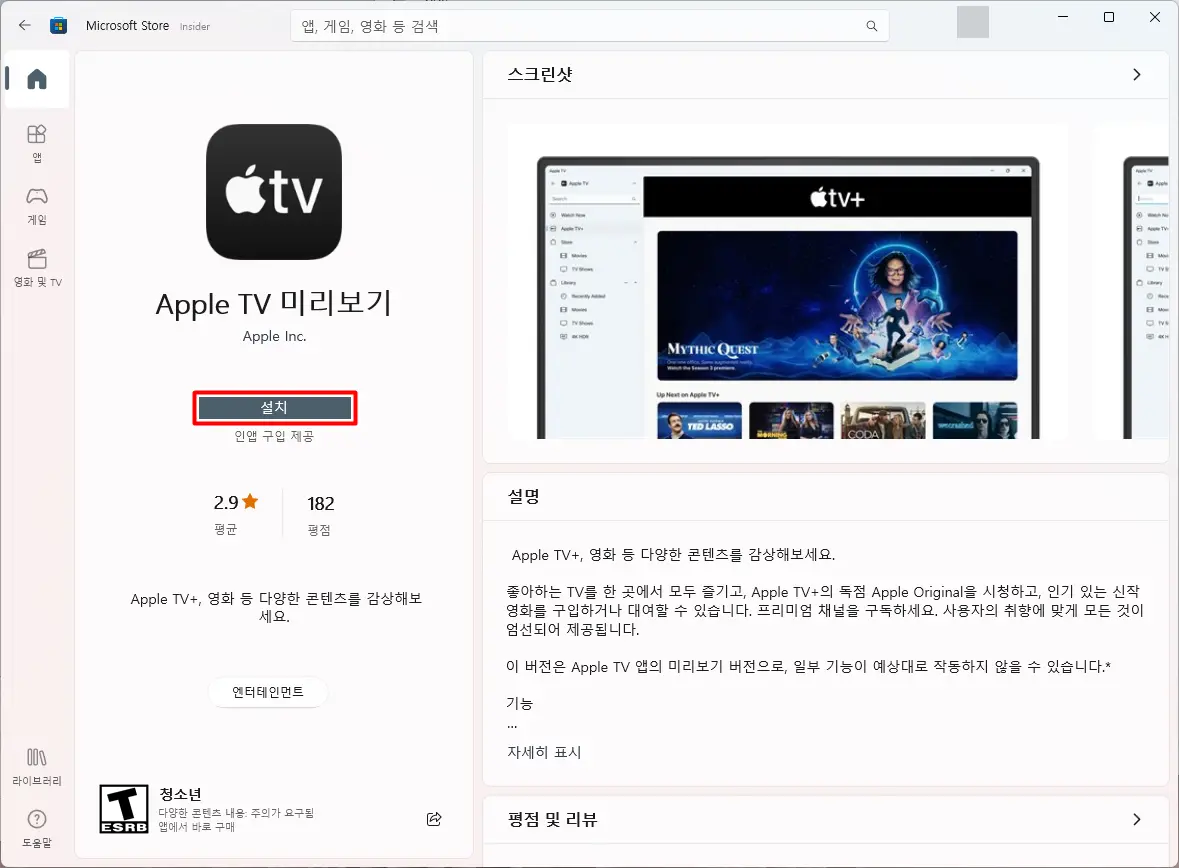Image resolution: width=1179 pixels, height=868 pixels.
Task: Expand 평점 및 리뷰 section chevron
Action: point(1137,819)
